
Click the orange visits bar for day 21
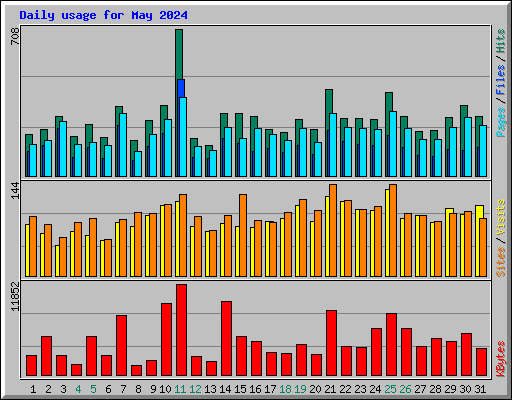(333, 230)
